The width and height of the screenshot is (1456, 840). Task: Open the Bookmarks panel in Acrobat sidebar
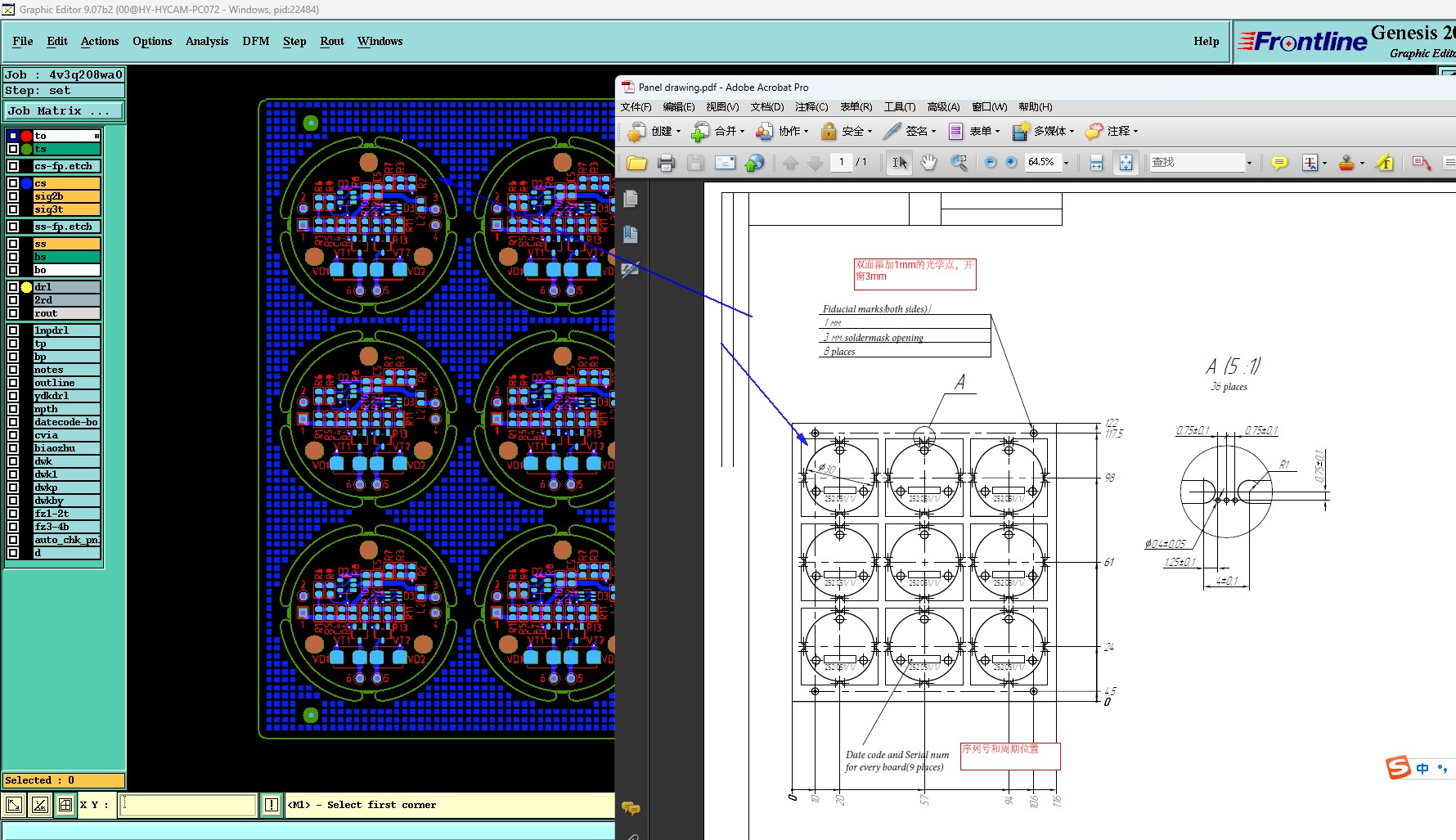(630, 235)
